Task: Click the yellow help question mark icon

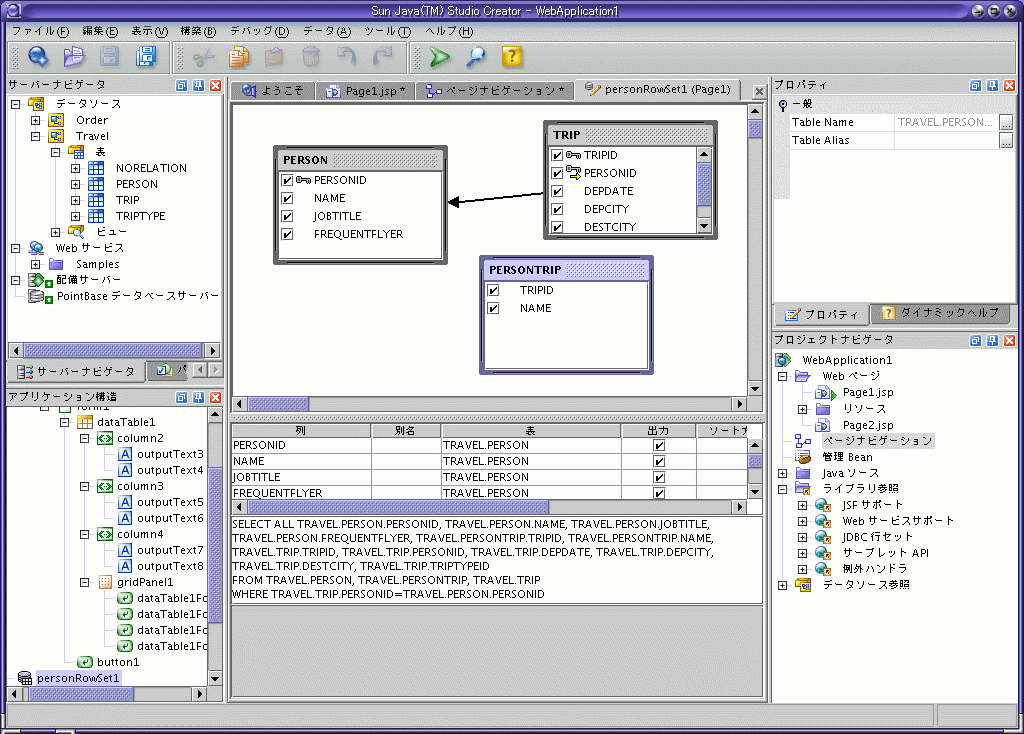Action: coord(512,57)
